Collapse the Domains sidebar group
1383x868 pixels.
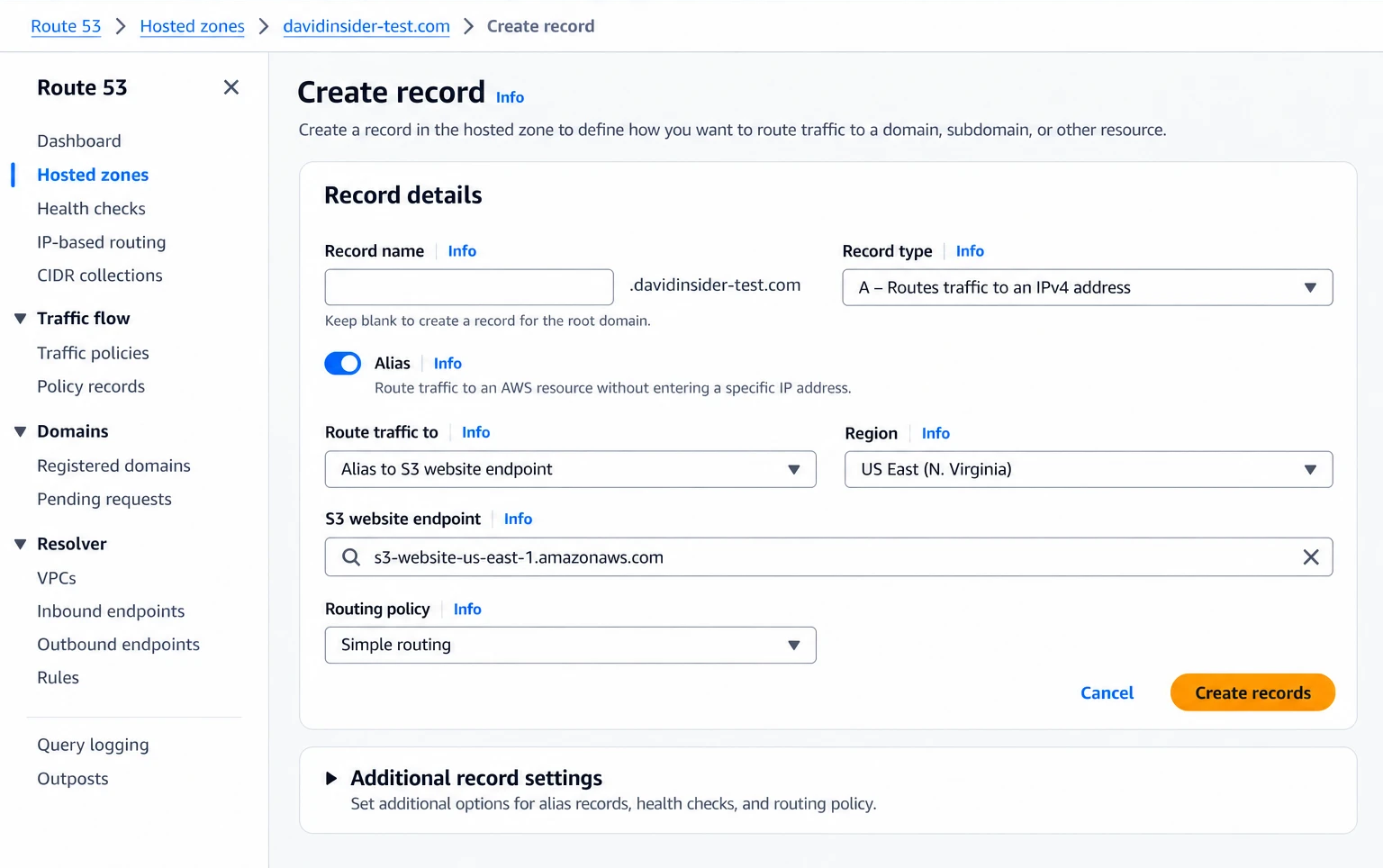point(21,431)
